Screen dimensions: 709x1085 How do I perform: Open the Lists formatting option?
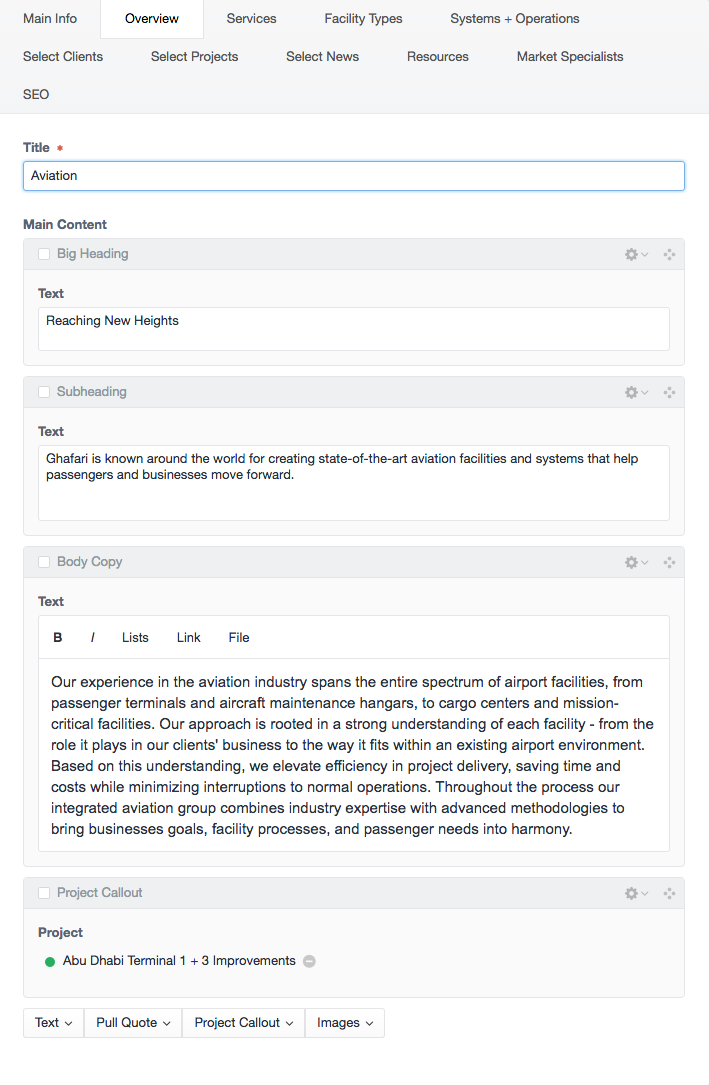pyautogui.click(x=135, y=637)
